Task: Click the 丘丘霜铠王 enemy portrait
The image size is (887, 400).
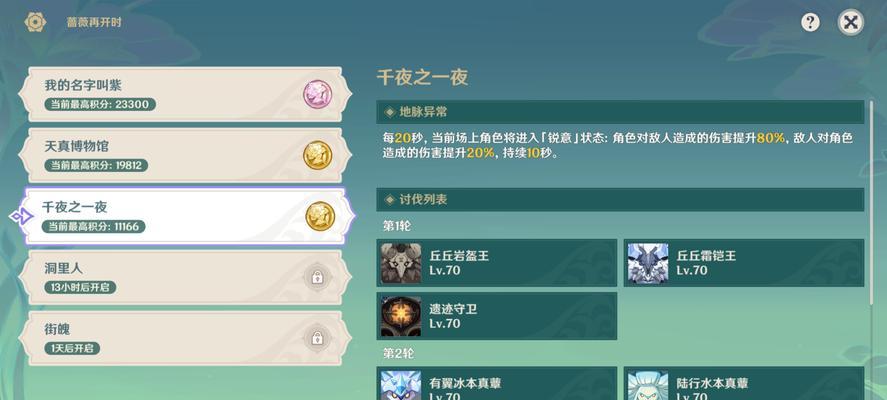Action: (648, 263)
